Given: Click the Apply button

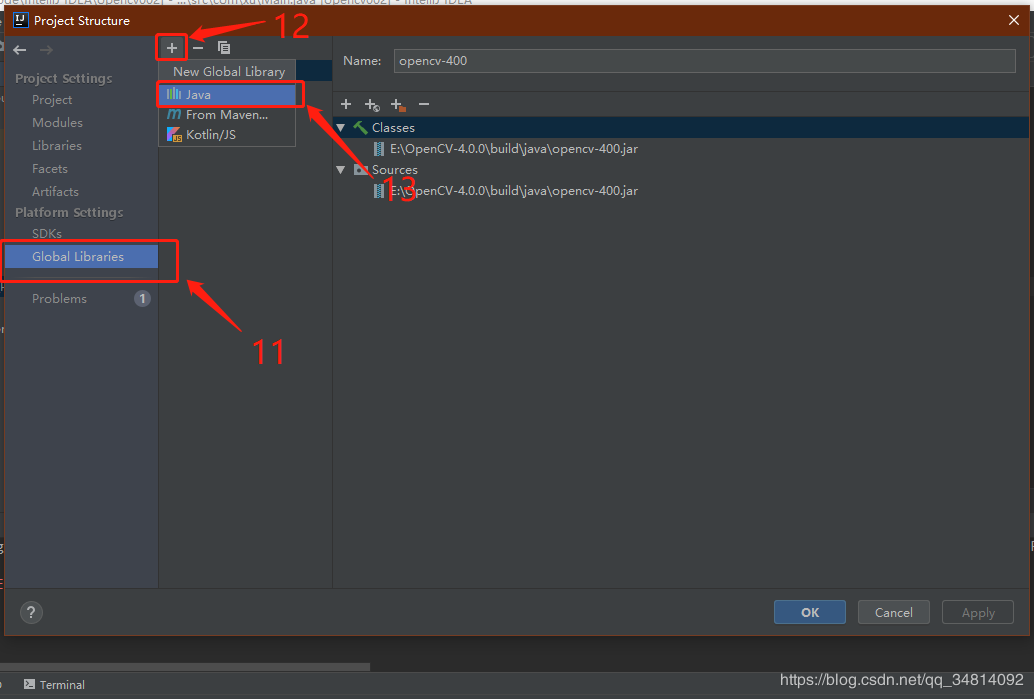Looking at the screenshot, I should pos(978,612).
